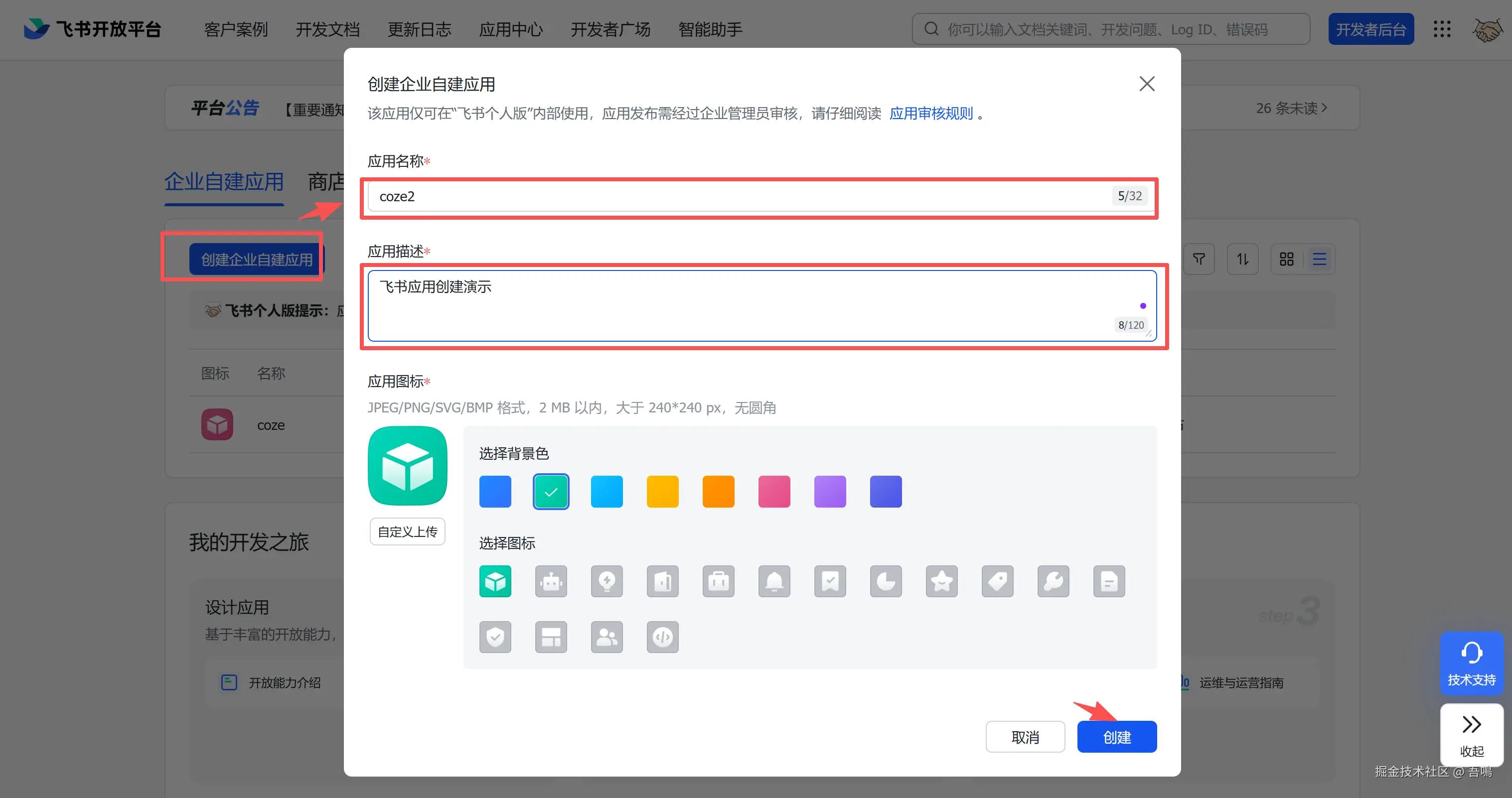Click the 应用审核规则 link
The width and height of the screenshot is (1512, 798).
coord(931,113)
